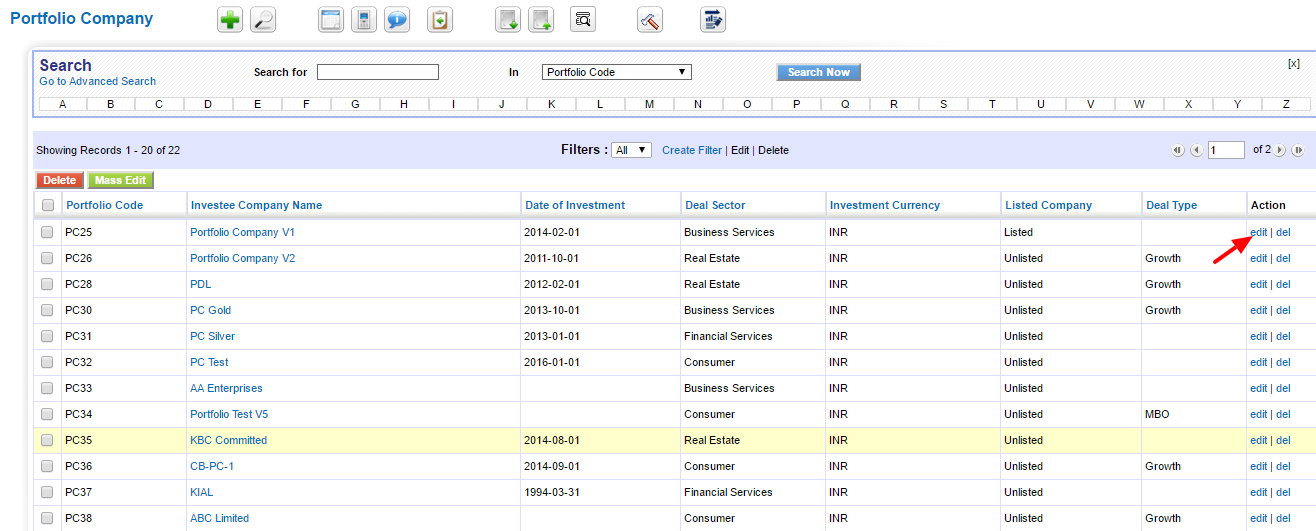The width and height of the screenshot is (1316, 531).
Task: Click del link for ABC Limited row
Action: [1283, 518]
